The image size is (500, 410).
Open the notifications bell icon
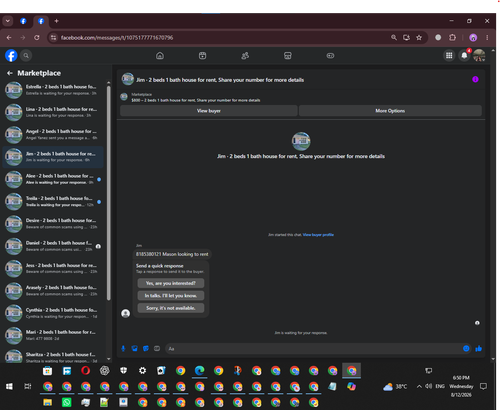coord(464,56)
